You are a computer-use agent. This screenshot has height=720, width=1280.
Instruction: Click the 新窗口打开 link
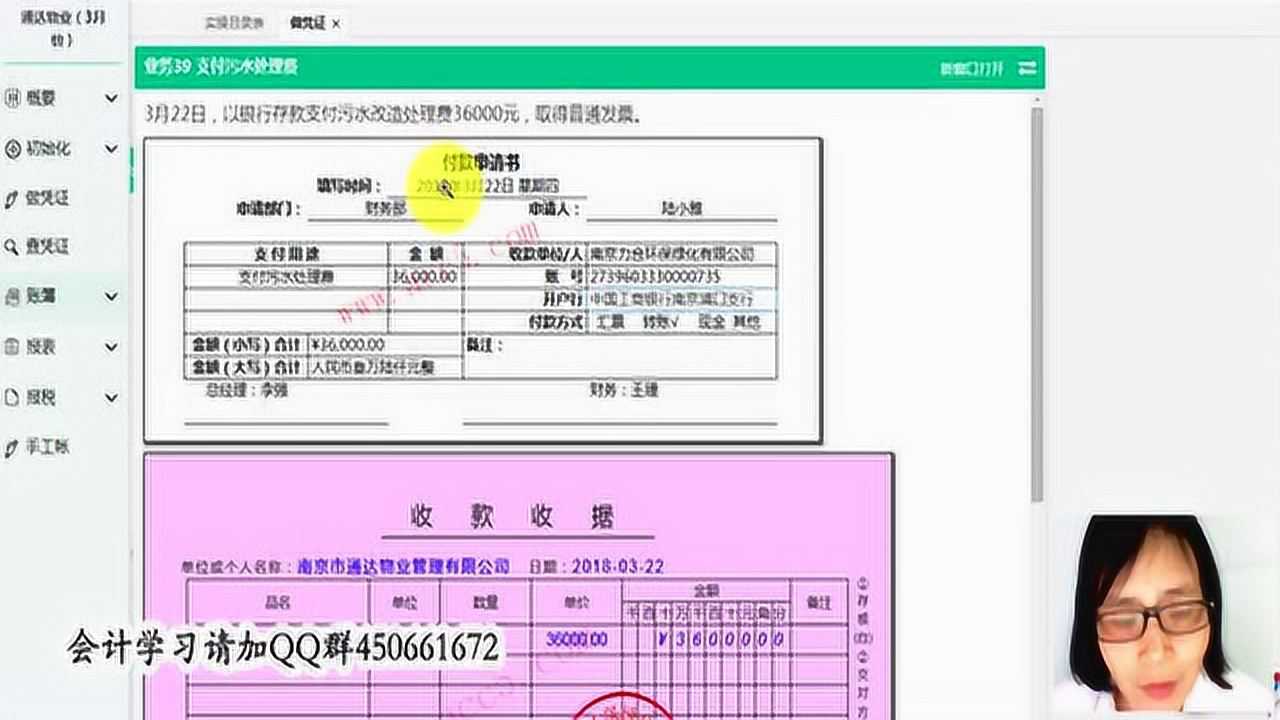click(971, 68)
